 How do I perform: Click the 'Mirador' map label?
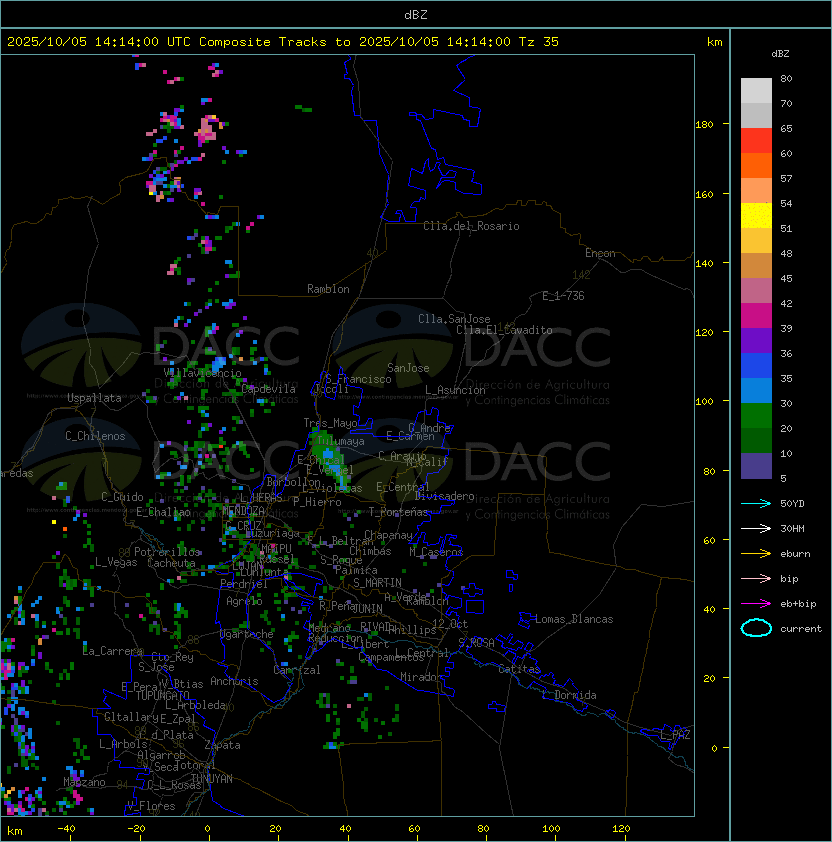pyautogui.click(x=421, y=677)
